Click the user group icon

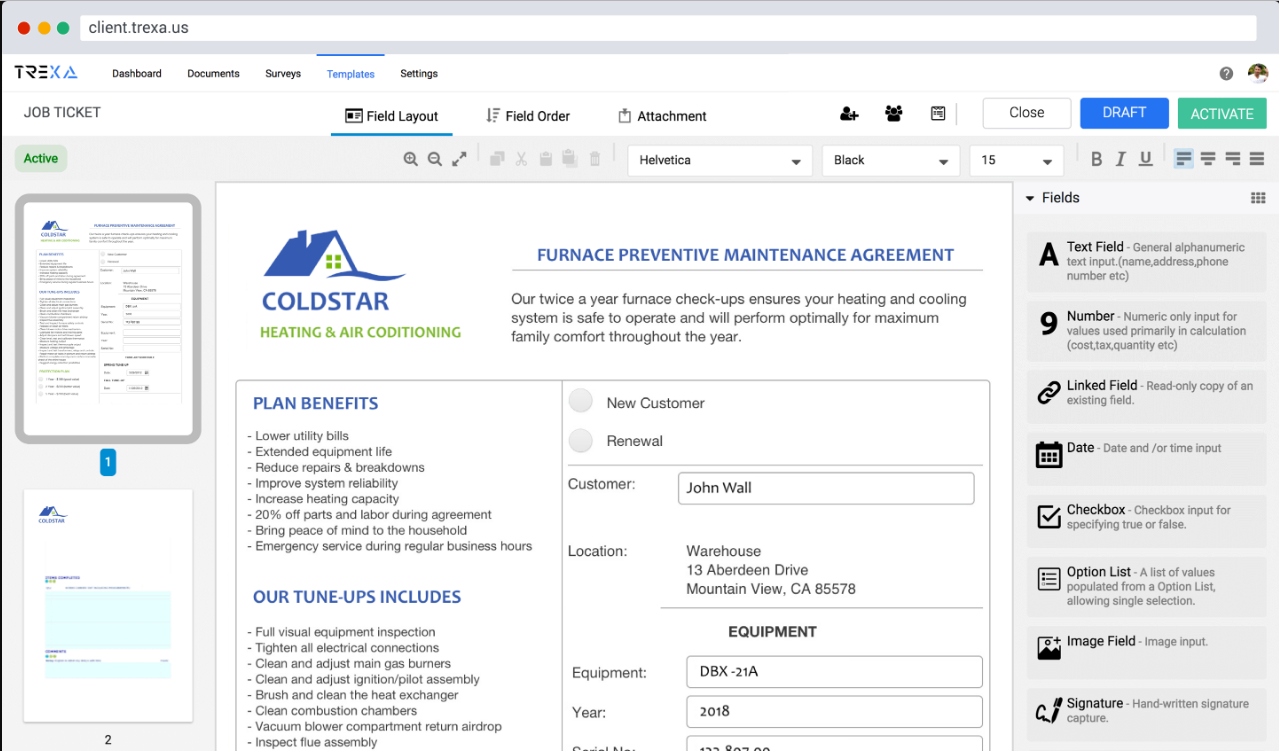[894, 114]
